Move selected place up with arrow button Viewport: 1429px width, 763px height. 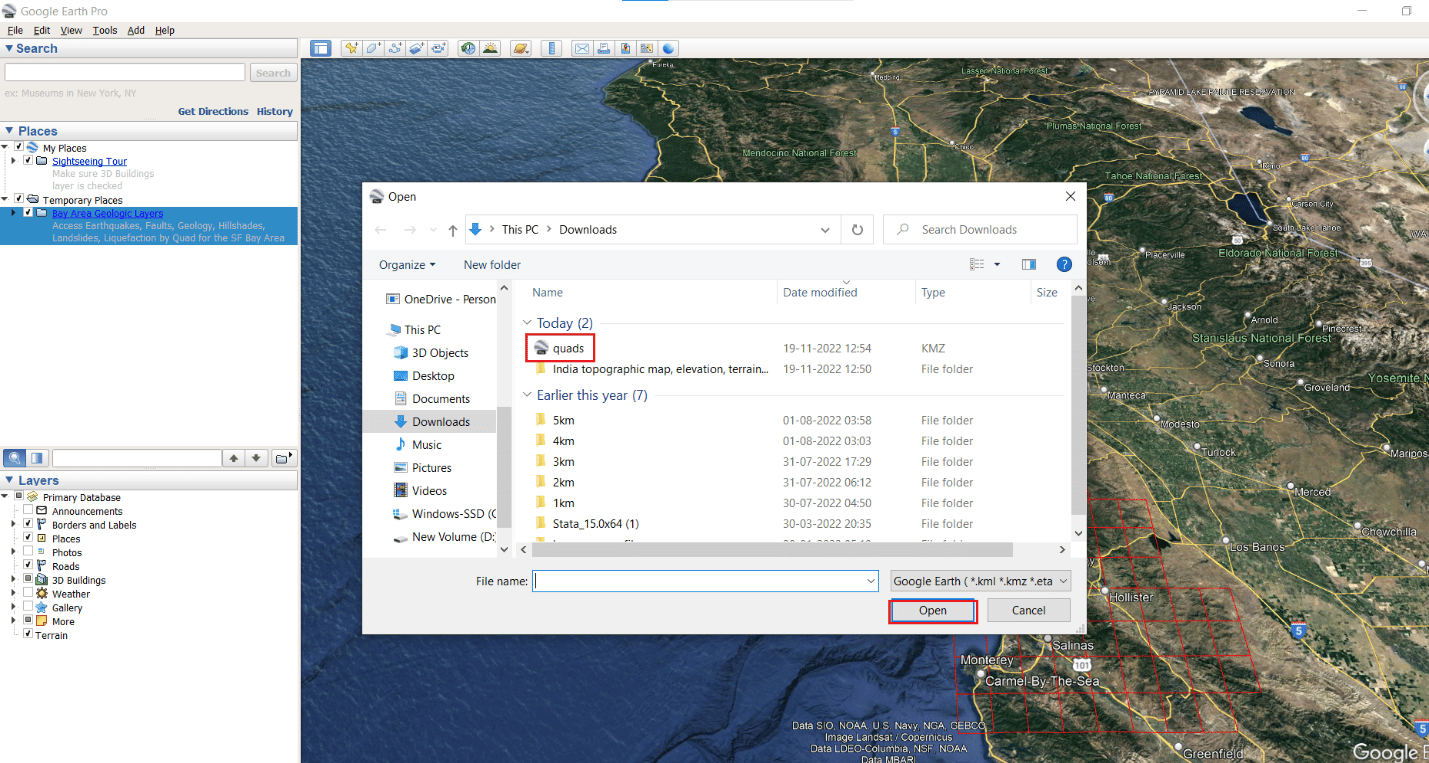tap(234, 458)
